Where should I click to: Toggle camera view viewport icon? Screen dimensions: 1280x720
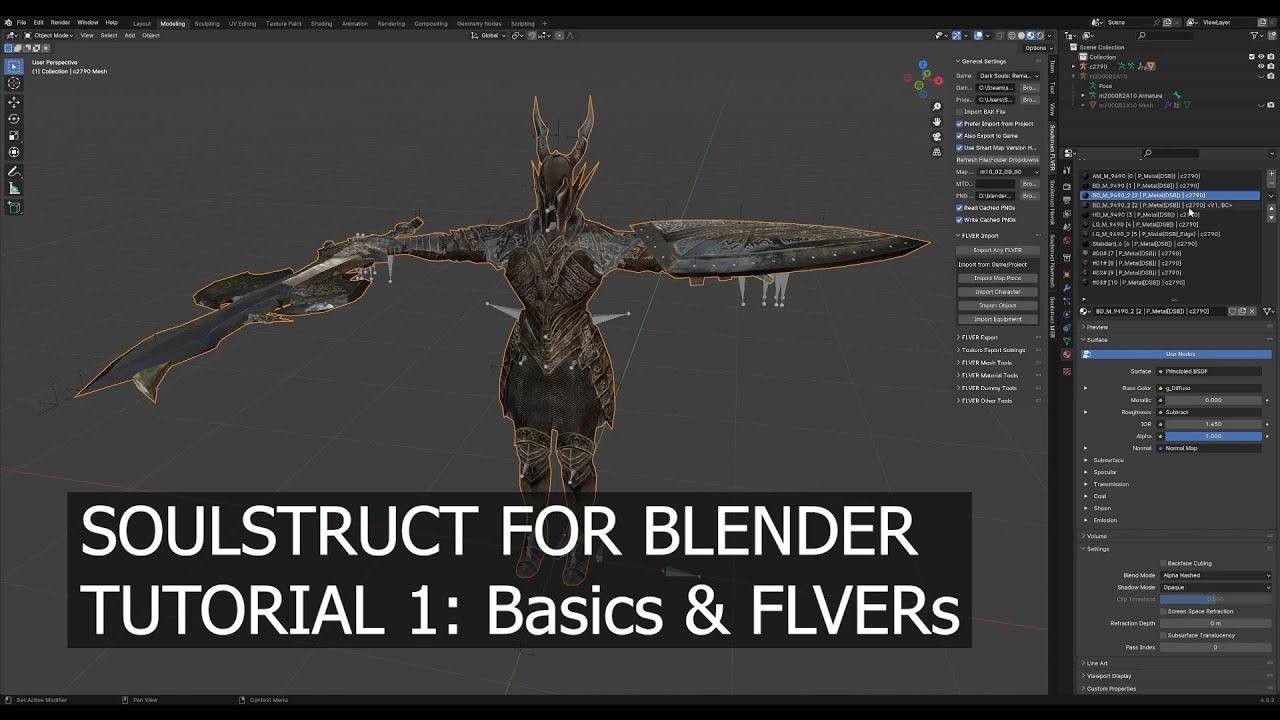pyautogui.click(x=937, y=137)
